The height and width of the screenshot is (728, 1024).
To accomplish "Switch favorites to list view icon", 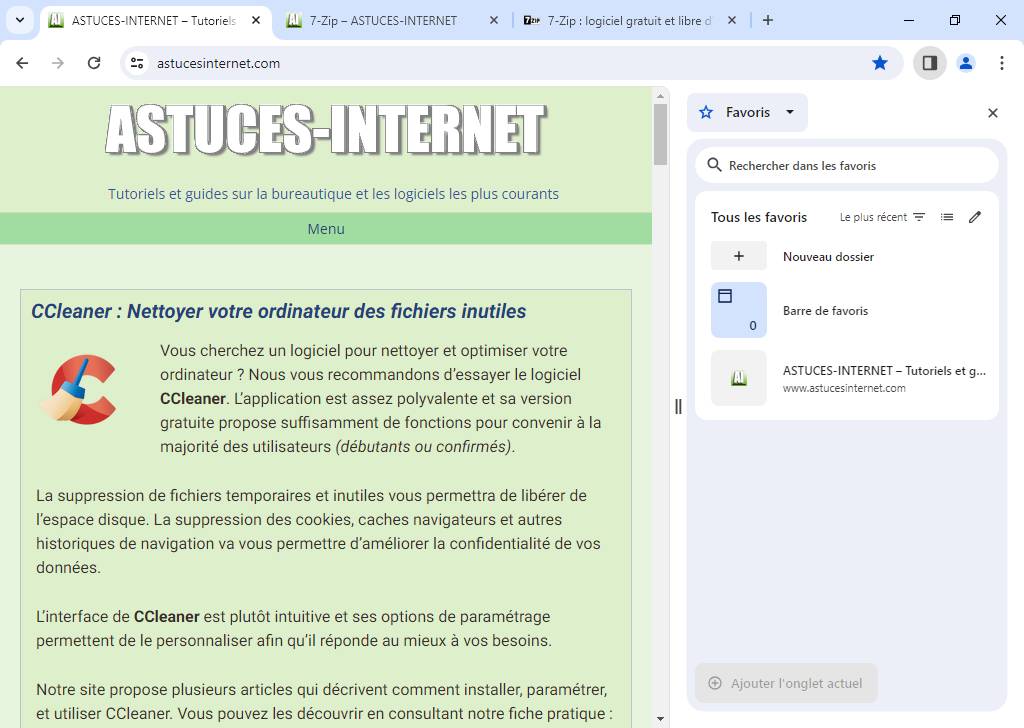I will click(947, 216).
